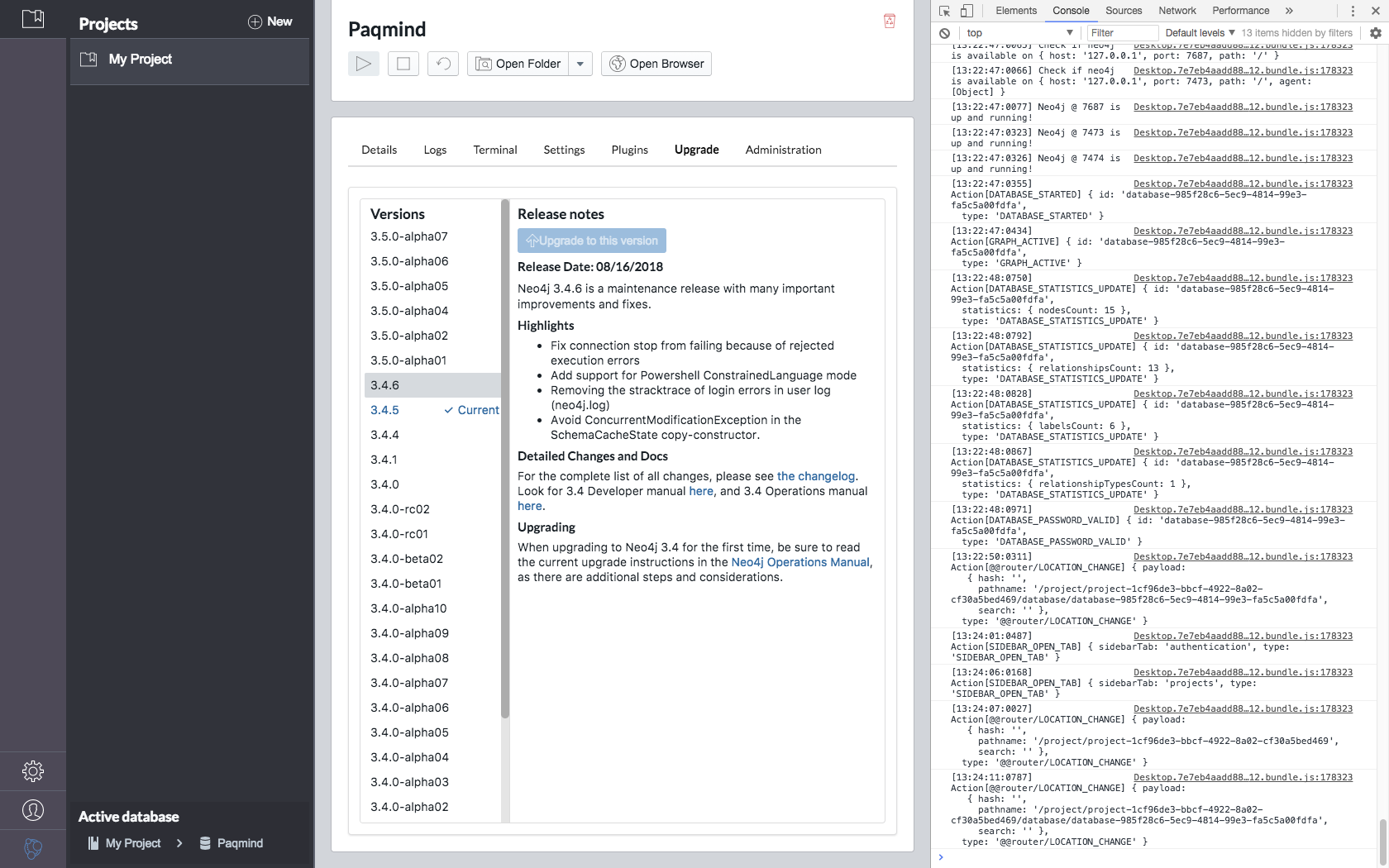Stop the Paqmind database
This screenshot has height=868, width=1389.
click(x=403, y=64)
